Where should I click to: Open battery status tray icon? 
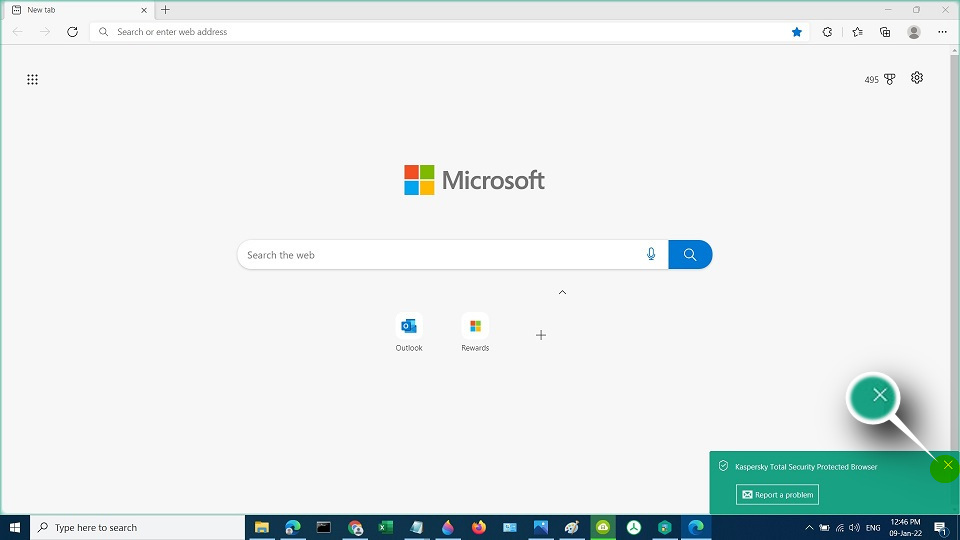(x=824, y=528)
